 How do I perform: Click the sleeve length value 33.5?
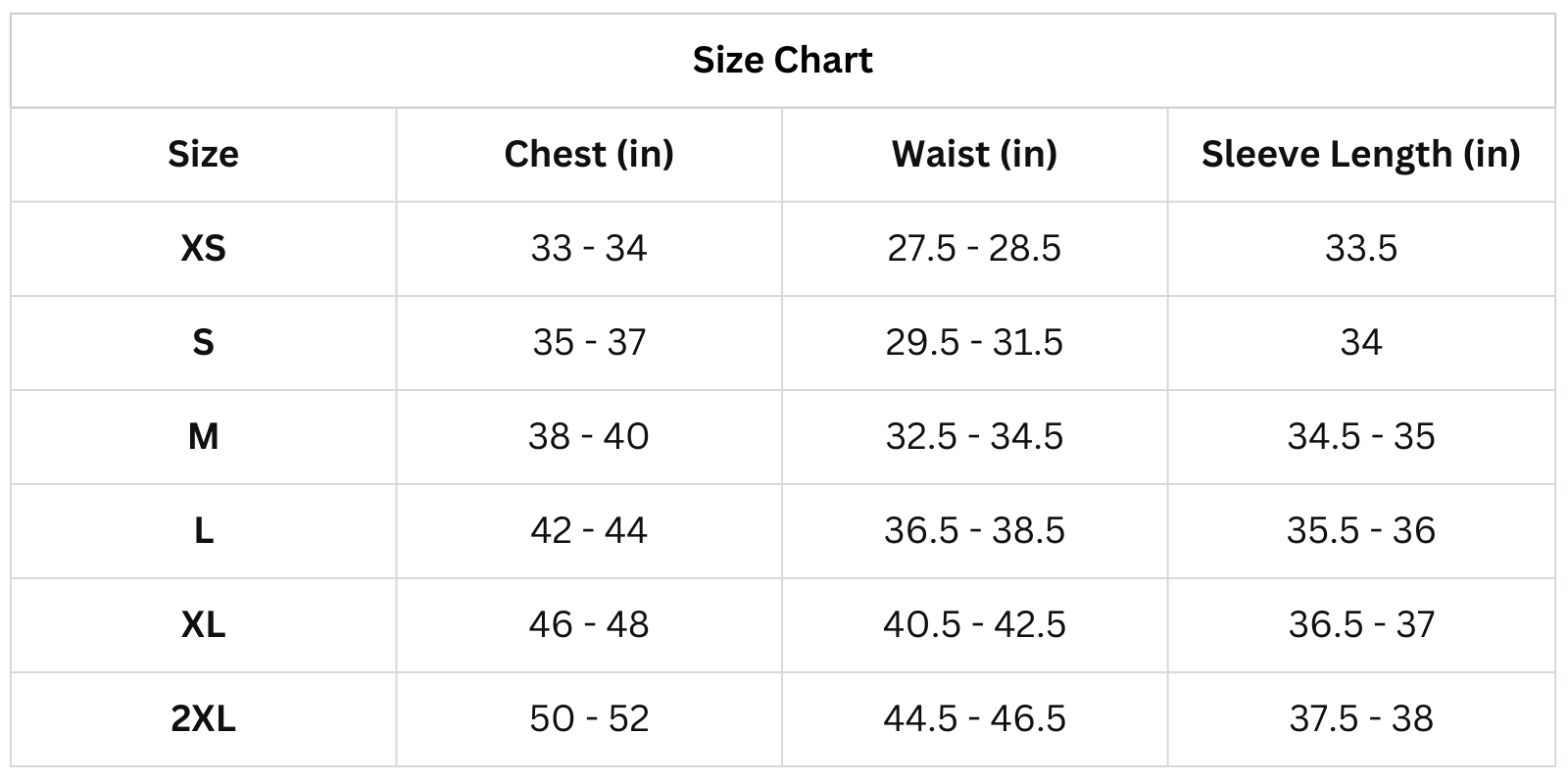click(1360, 249)
